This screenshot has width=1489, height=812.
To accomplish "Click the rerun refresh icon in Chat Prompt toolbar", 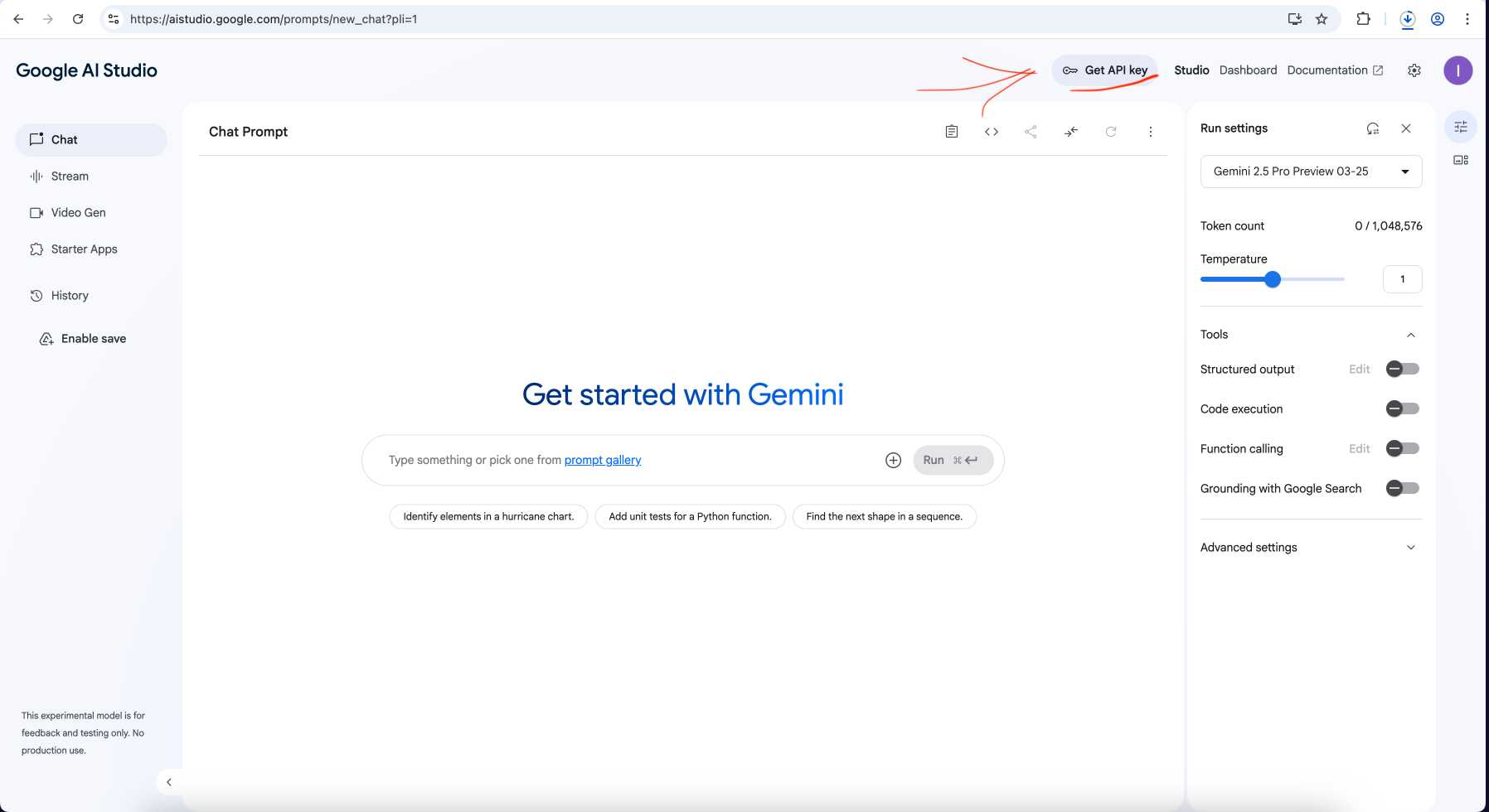I will (1111, 132).
